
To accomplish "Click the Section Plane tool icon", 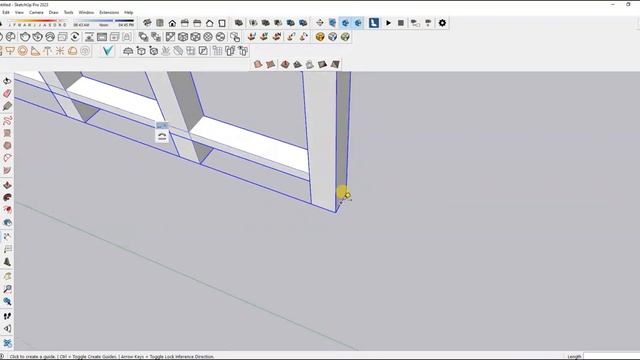I will (x=320, y=23).
